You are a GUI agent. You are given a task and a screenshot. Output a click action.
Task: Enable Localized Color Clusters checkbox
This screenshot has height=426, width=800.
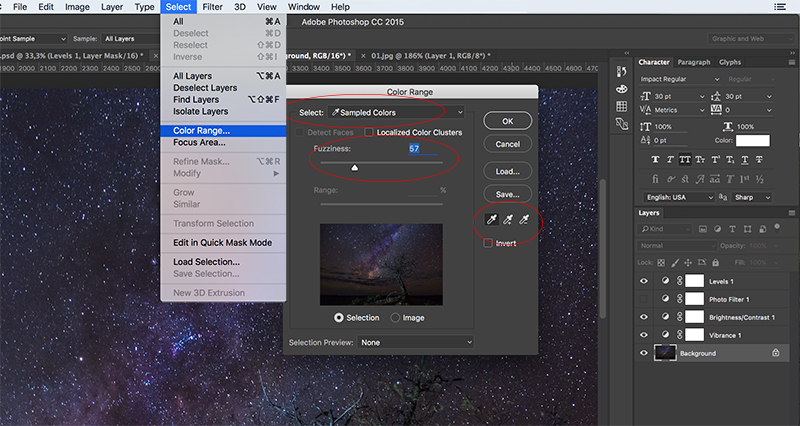coord(369,132)
